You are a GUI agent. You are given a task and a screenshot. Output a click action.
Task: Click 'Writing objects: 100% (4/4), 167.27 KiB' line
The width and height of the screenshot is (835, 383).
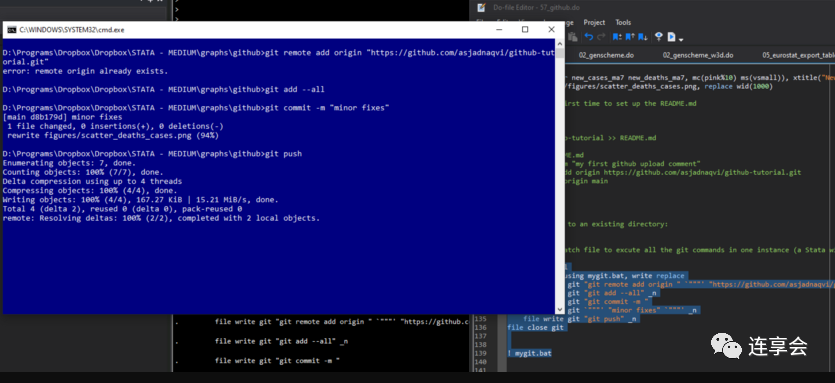pyautogui.click(x=141, y=200)
